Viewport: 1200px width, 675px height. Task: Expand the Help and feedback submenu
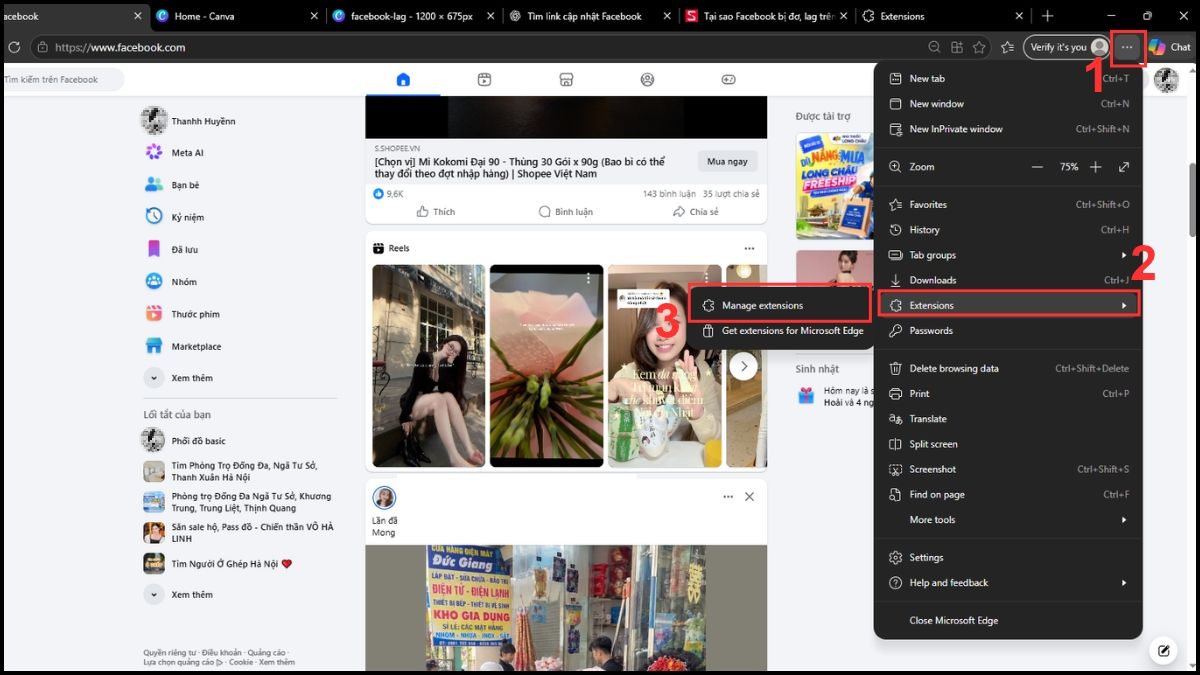pyautogui.click(x=1008, y=583)
